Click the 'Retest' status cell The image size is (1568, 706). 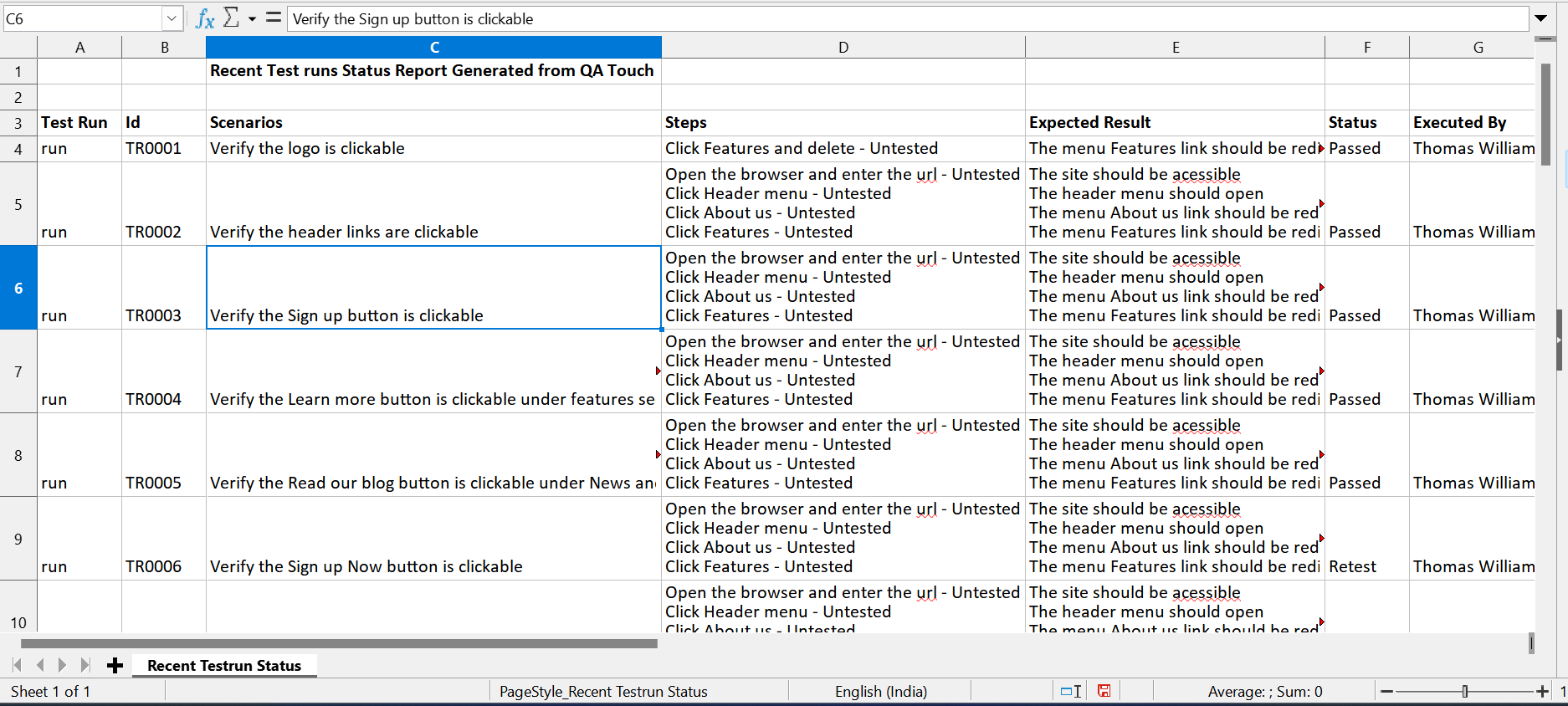point(1367,539)
